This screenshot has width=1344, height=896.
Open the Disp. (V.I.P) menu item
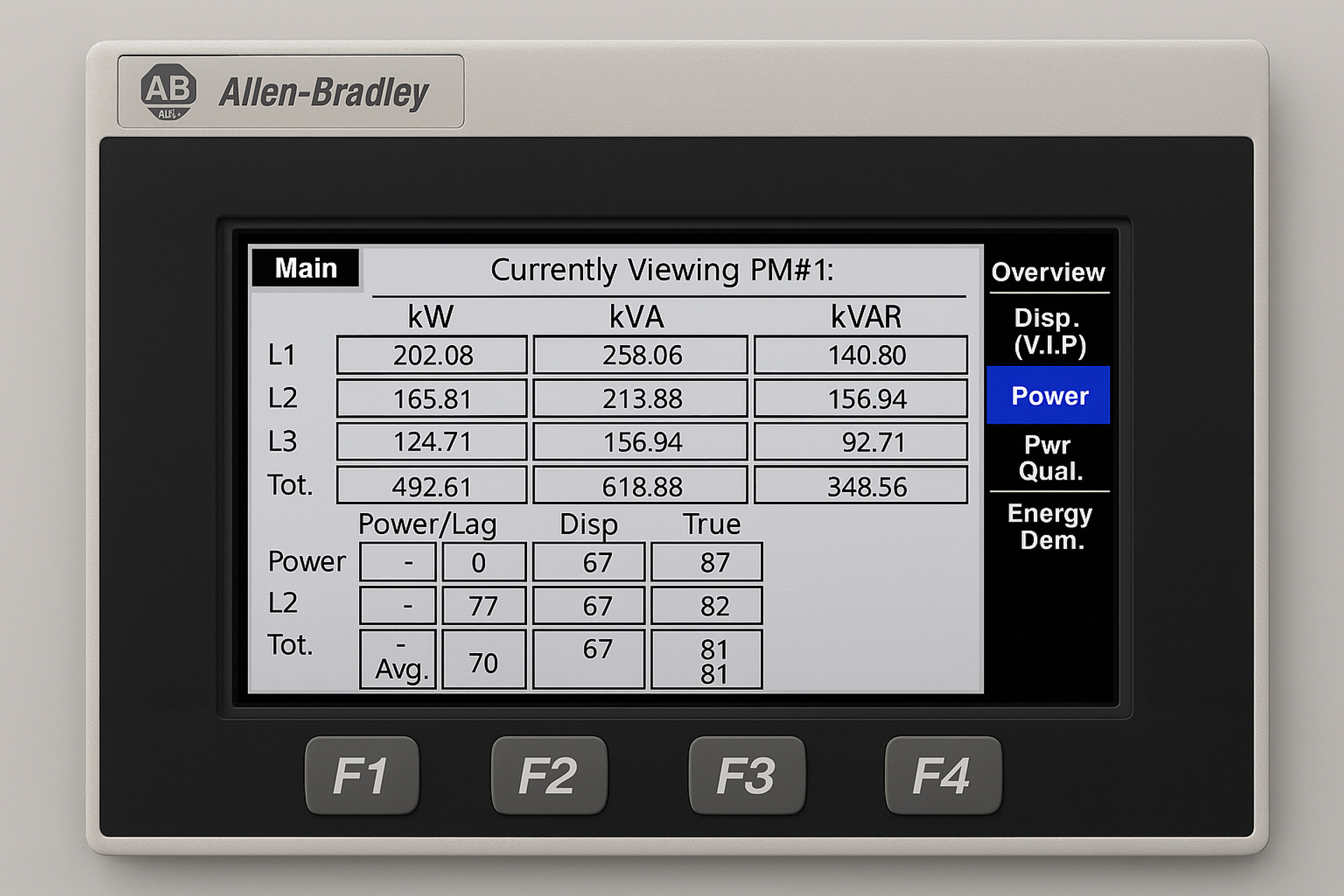tap(1049, 331)
